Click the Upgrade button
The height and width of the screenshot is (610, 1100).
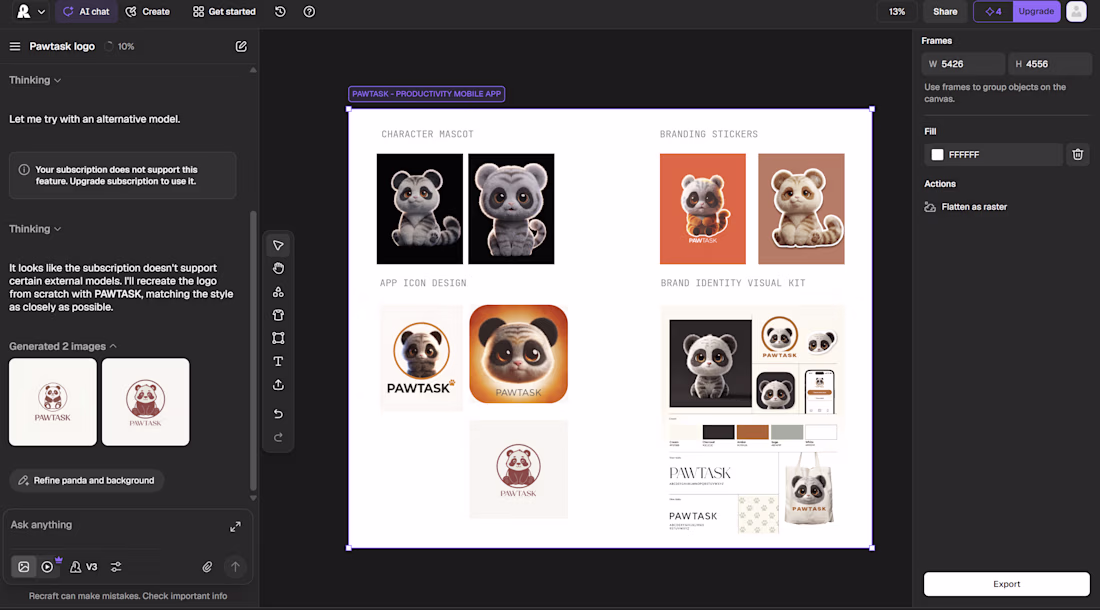[x=1036, y=11]
